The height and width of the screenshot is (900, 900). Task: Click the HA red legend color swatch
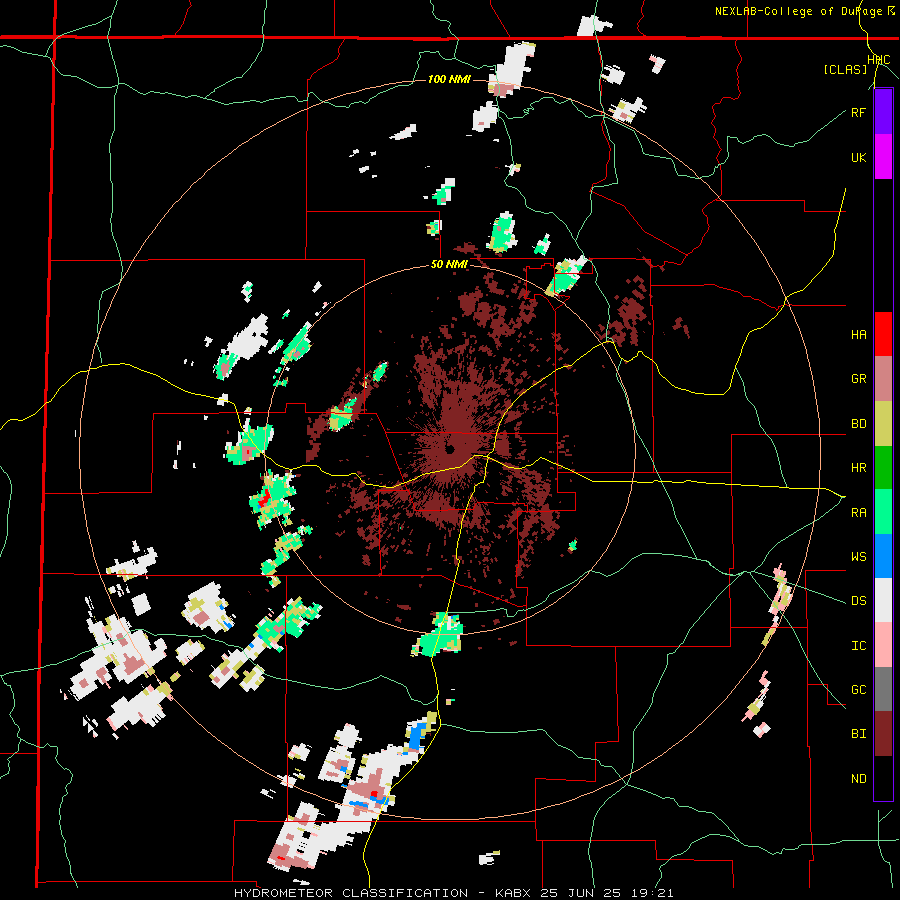click(883, 334)
